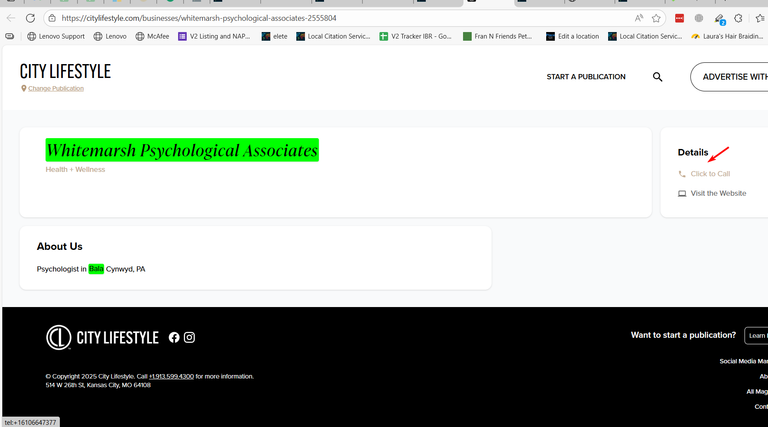Image resolution: width=768 pixels, height=427 pixels.
Task: Click the laptop icon in Details
Action: coord(682,193)
